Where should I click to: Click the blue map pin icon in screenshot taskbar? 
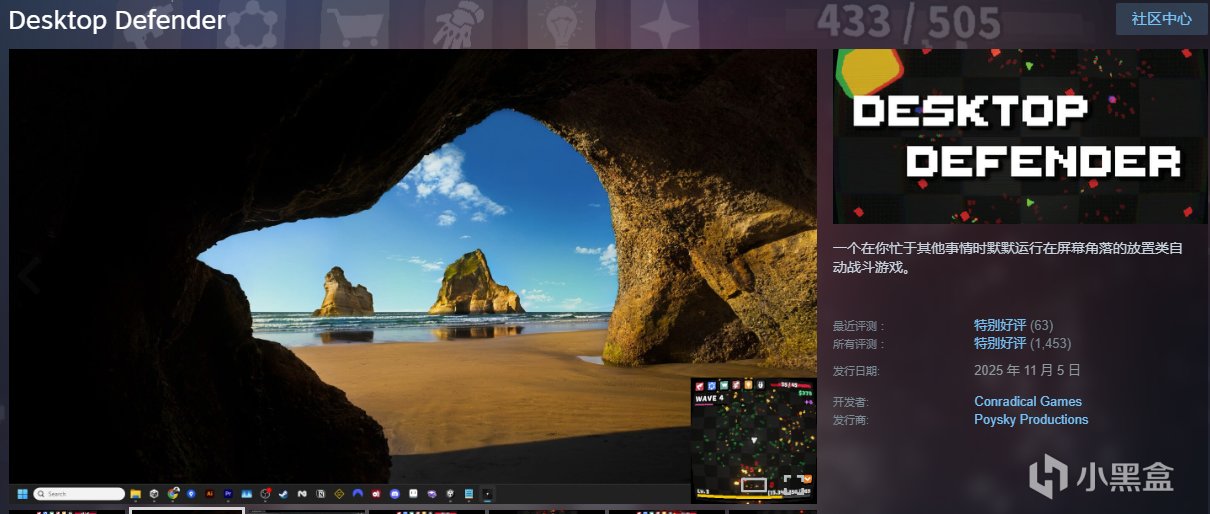click(x=191, y=494)
